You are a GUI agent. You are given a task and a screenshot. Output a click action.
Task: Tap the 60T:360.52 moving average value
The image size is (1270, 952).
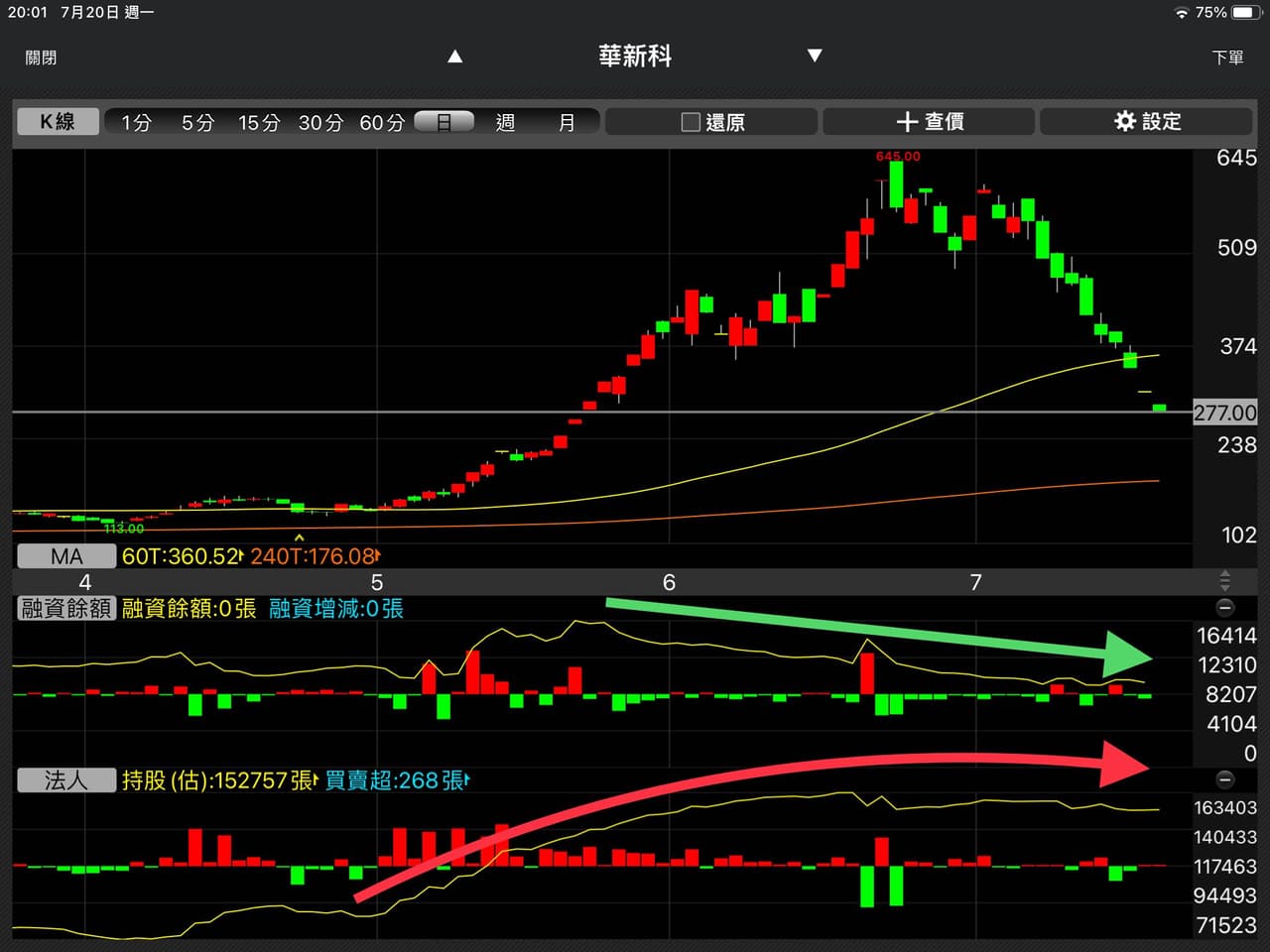[x=182, y=556]
